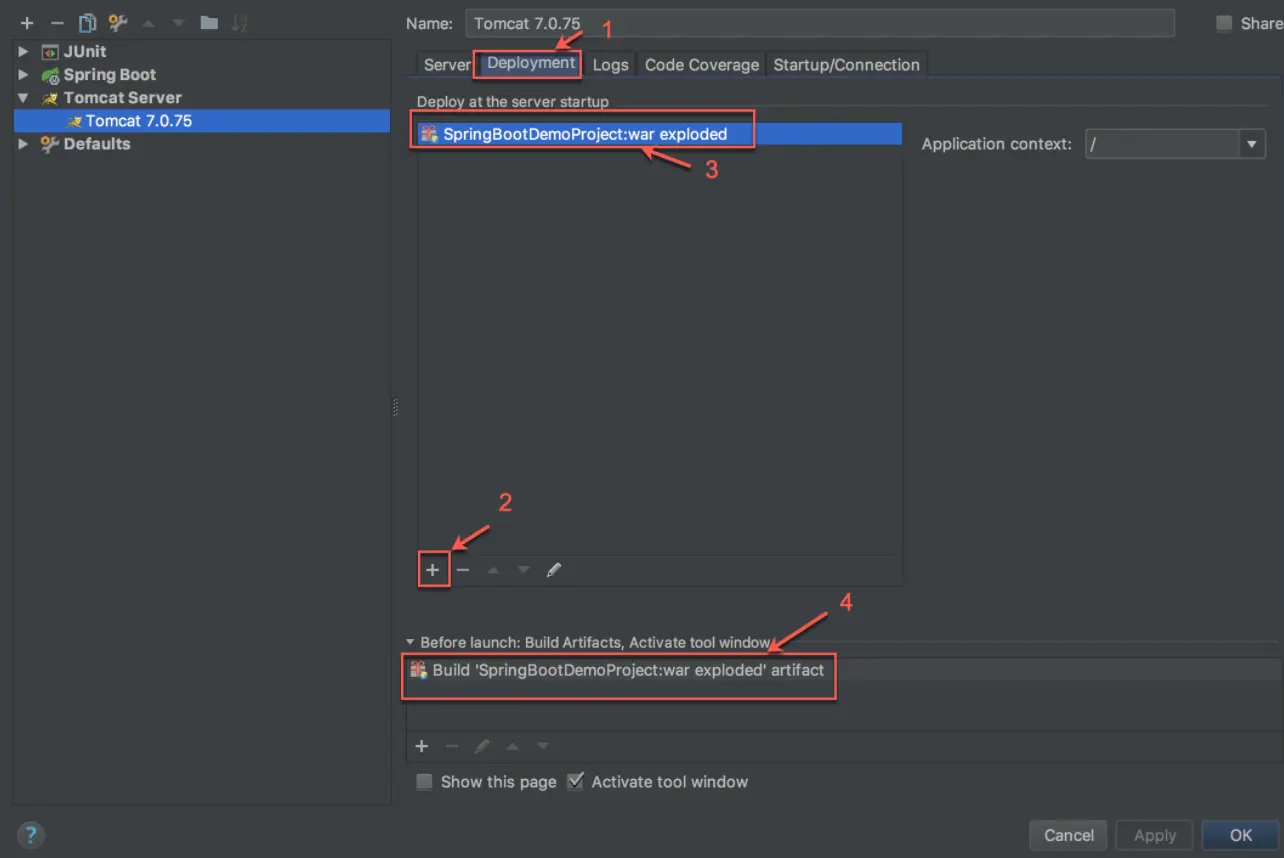Screen dimensions: 1284x858
Task: Copy the selected configuration
Action: [87, 23]
